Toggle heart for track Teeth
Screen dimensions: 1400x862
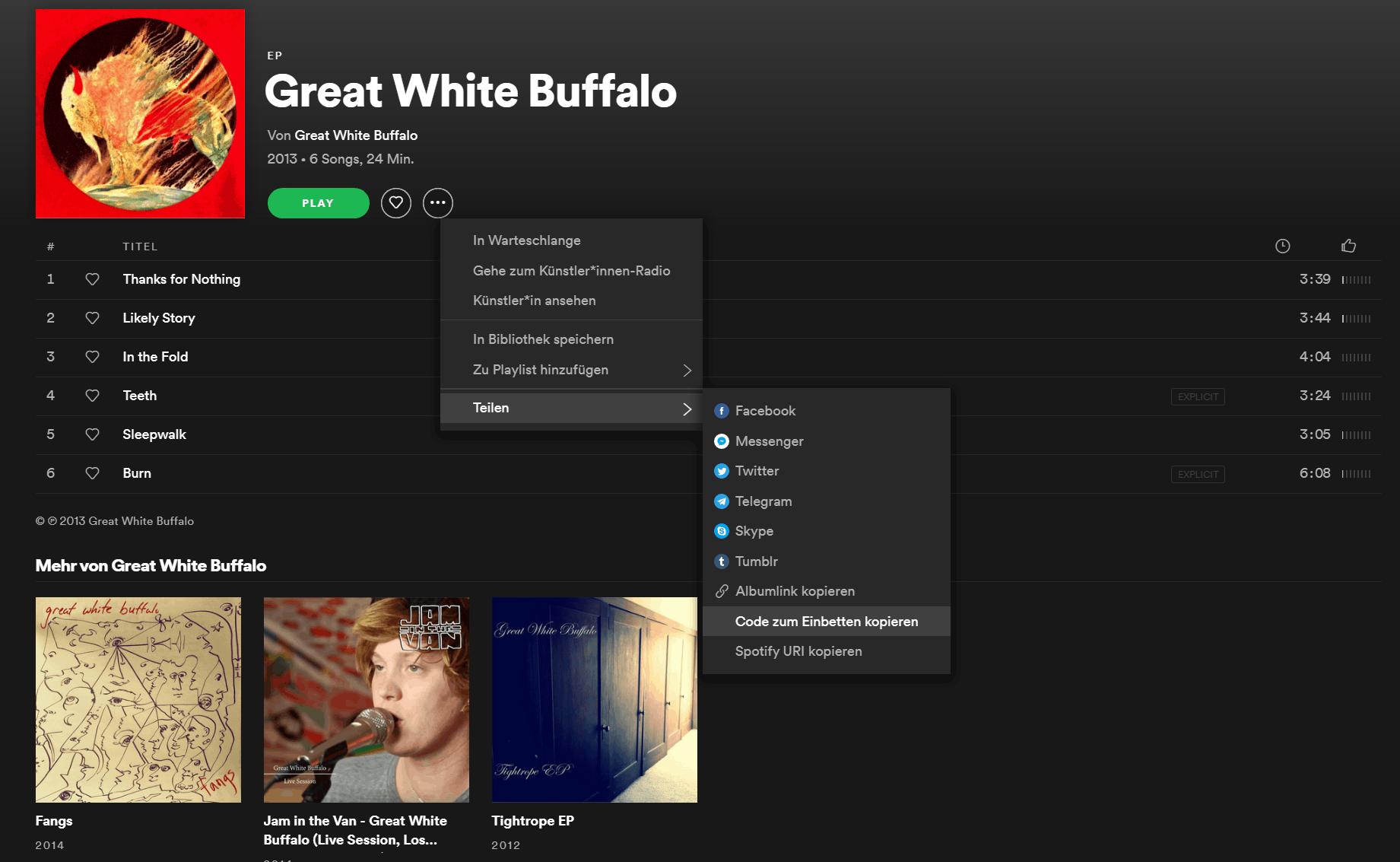[x=92, y=396]
